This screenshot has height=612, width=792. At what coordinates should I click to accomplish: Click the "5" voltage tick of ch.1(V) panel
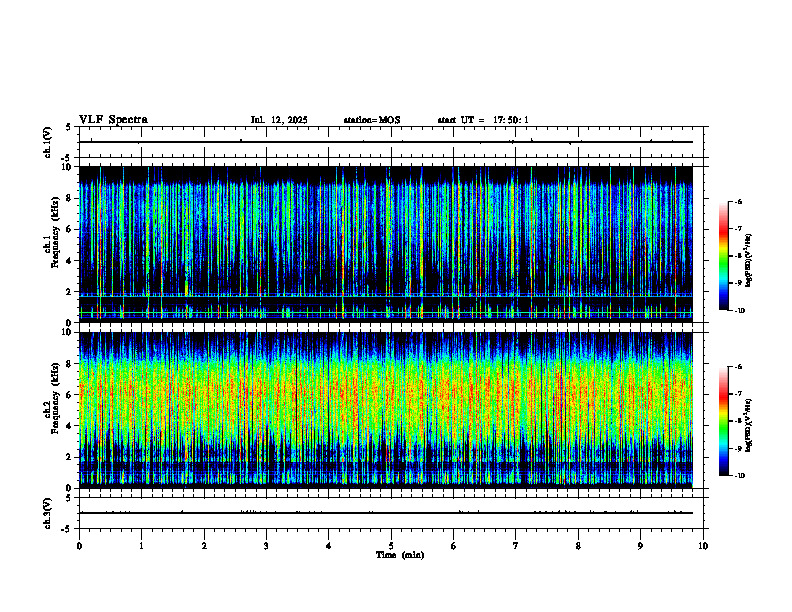pos(69,127)
